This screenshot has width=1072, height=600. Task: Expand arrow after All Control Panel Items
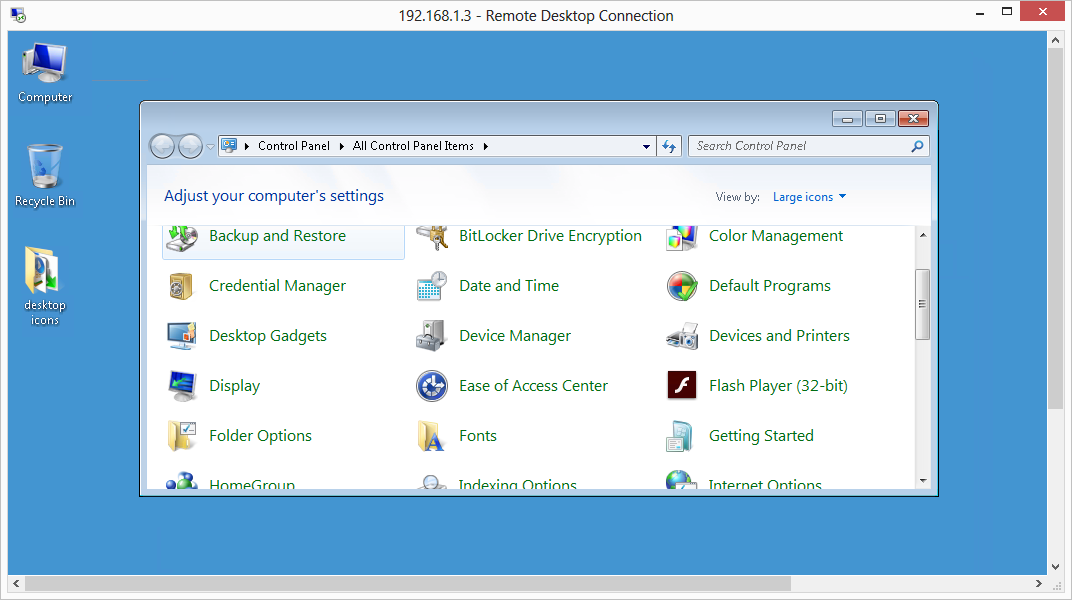pos(485,146)
